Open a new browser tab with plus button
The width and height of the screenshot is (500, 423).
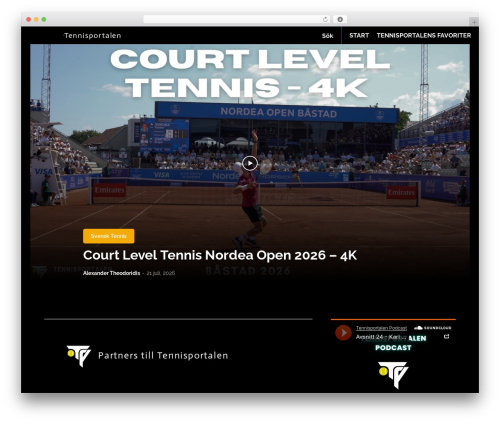coord(474,22)
